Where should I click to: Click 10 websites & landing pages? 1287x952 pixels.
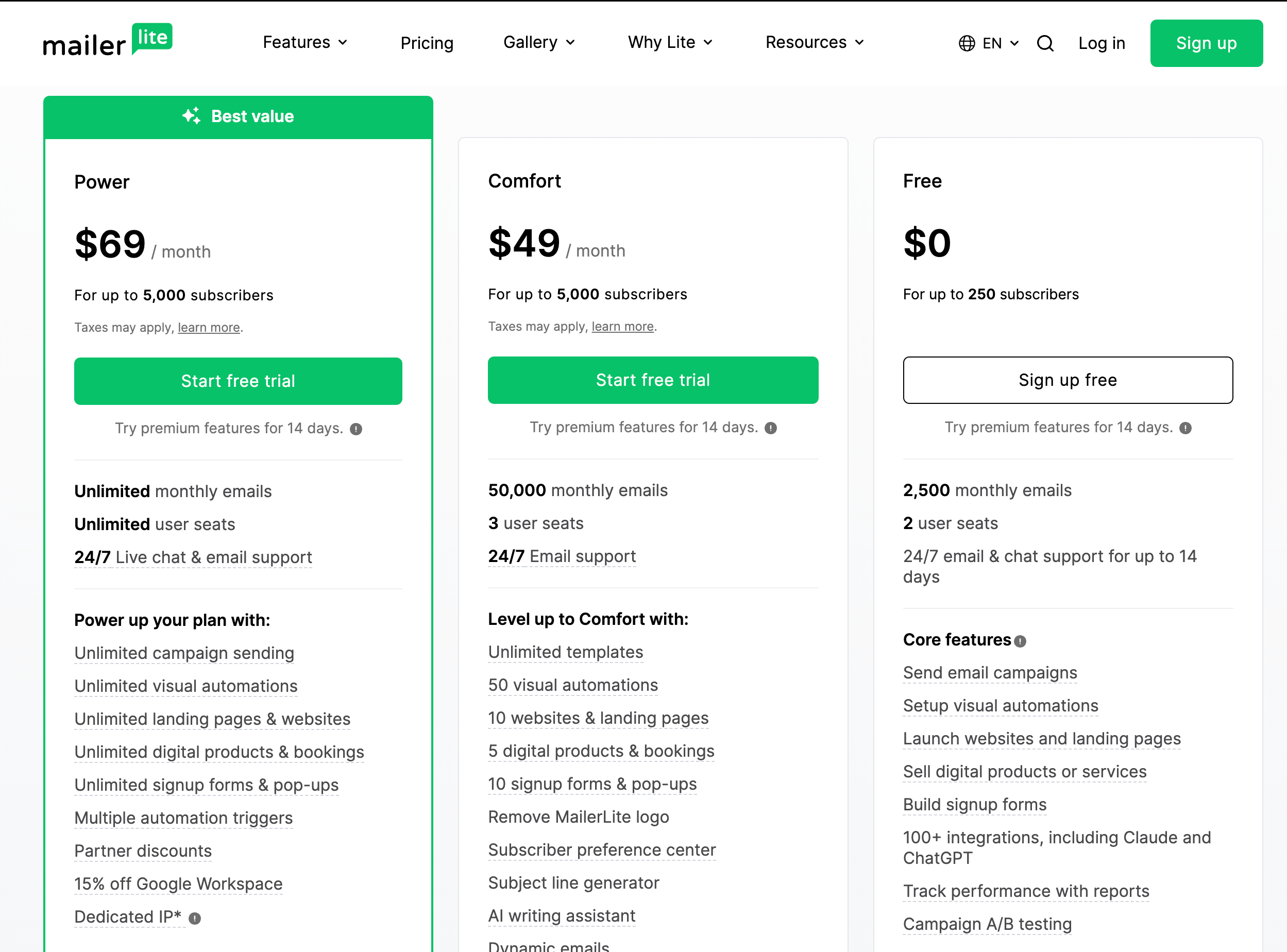click(598, 718)
